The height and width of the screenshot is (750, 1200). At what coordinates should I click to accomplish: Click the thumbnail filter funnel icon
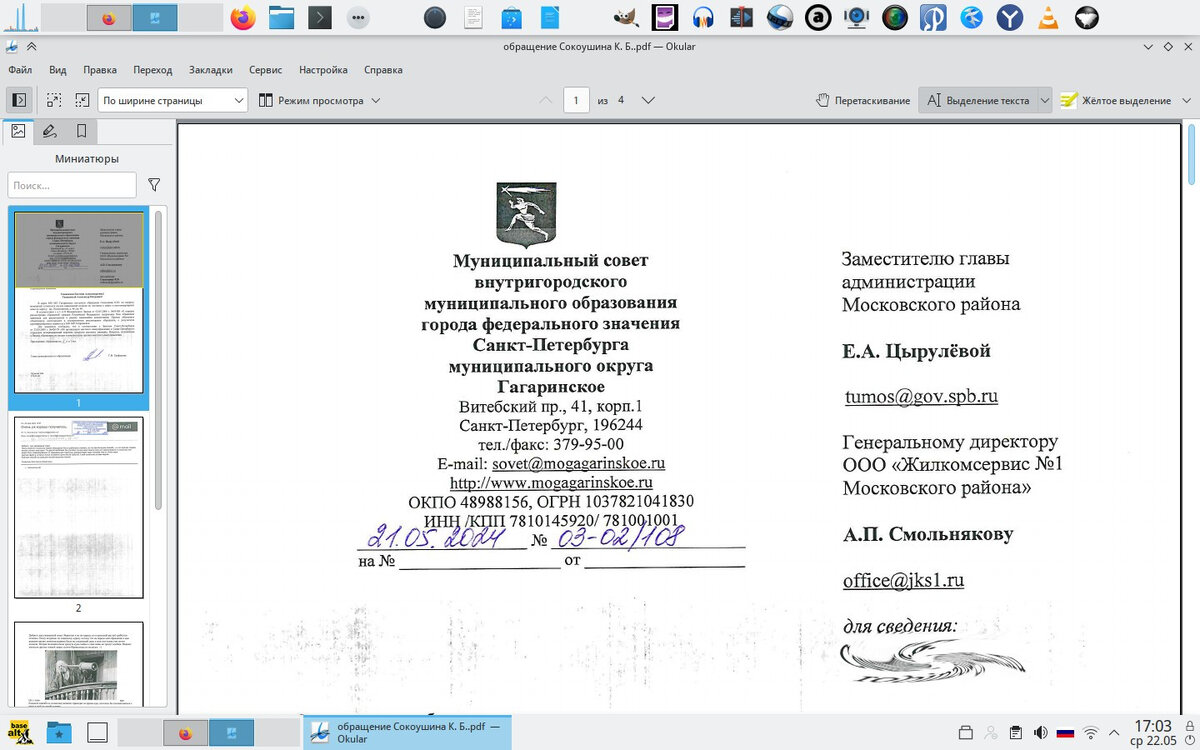(154, 185)
